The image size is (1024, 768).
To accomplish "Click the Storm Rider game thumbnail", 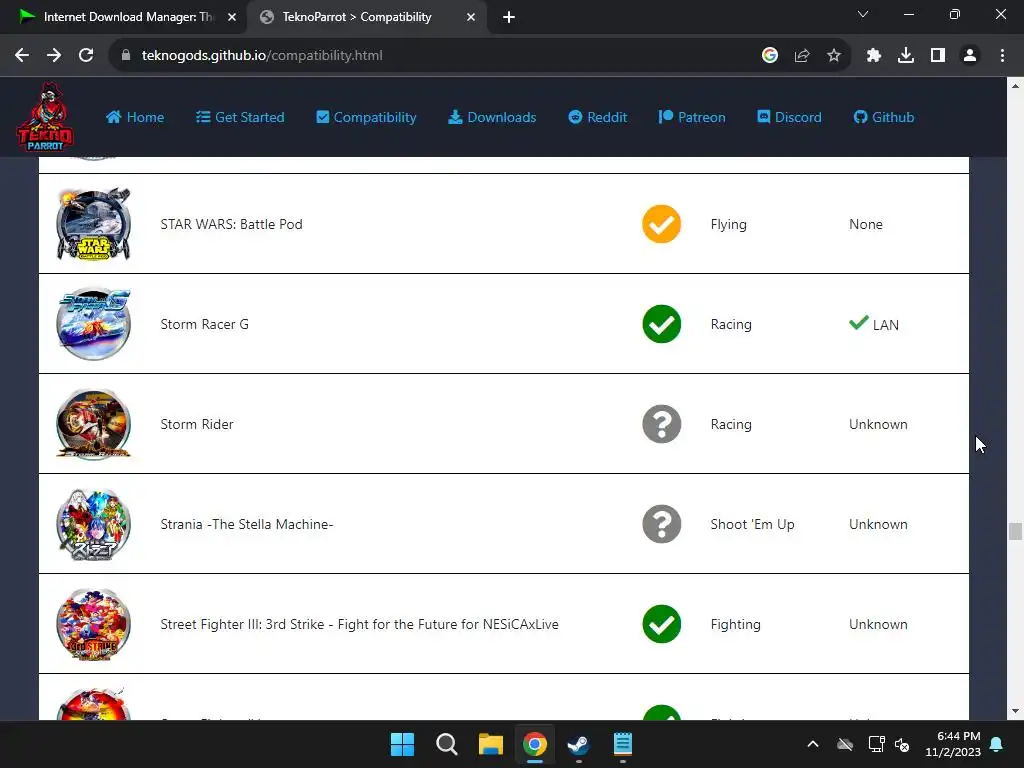I will point(93,424).
